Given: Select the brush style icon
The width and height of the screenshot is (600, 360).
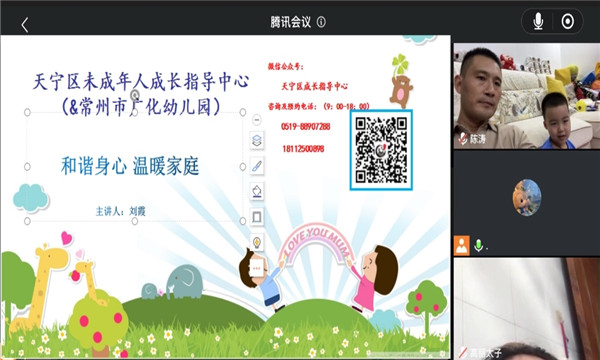Looking at the screenshot, I should pos(257,166).
